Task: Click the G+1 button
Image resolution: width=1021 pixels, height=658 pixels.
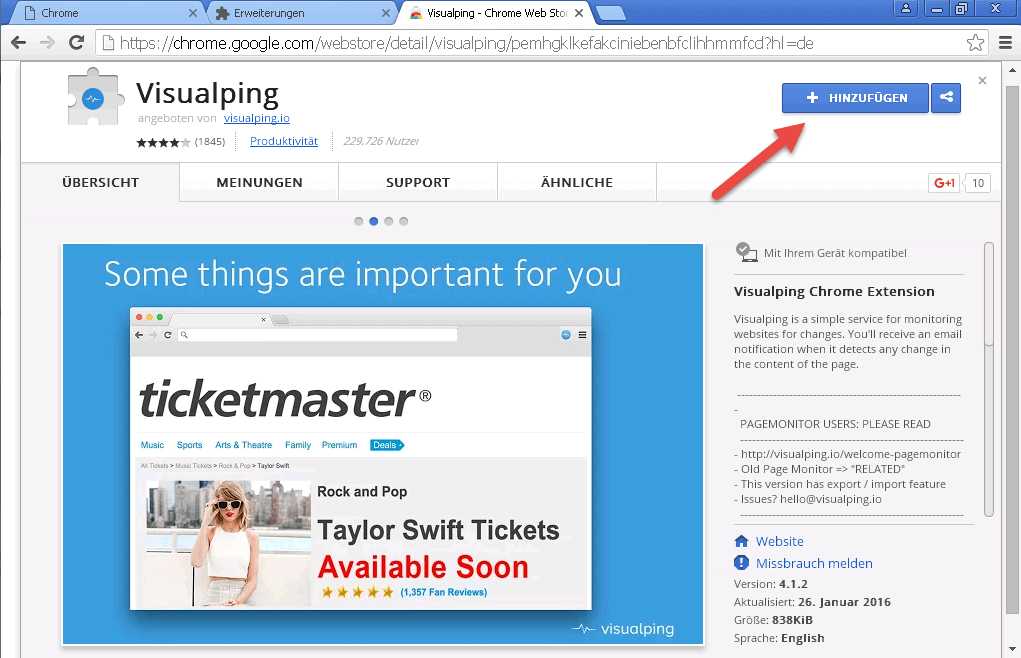Action: click(x=944, y=183)
